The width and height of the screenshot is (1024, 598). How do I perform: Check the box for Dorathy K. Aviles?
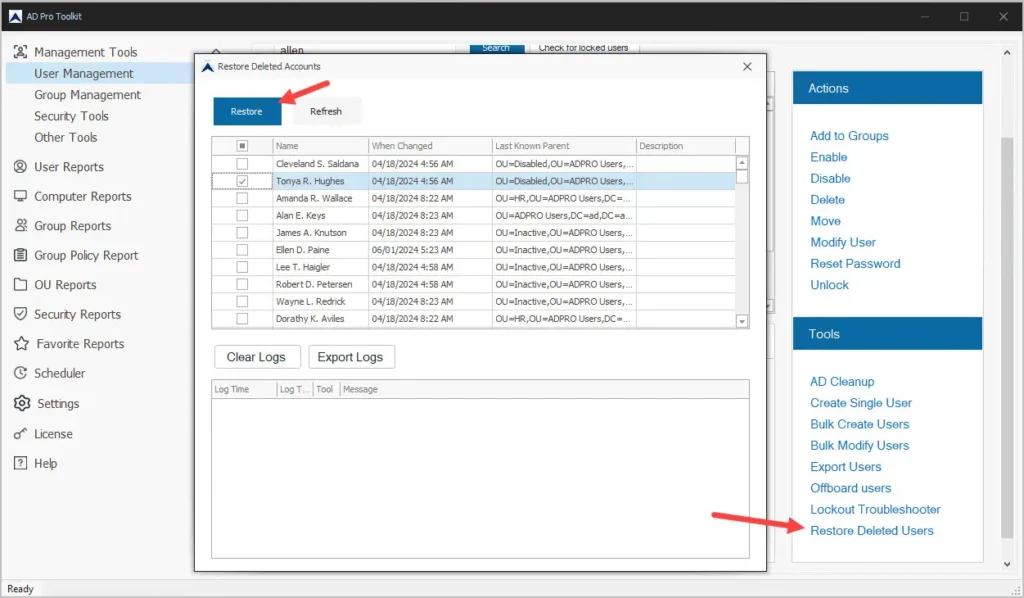click(242, 319)
